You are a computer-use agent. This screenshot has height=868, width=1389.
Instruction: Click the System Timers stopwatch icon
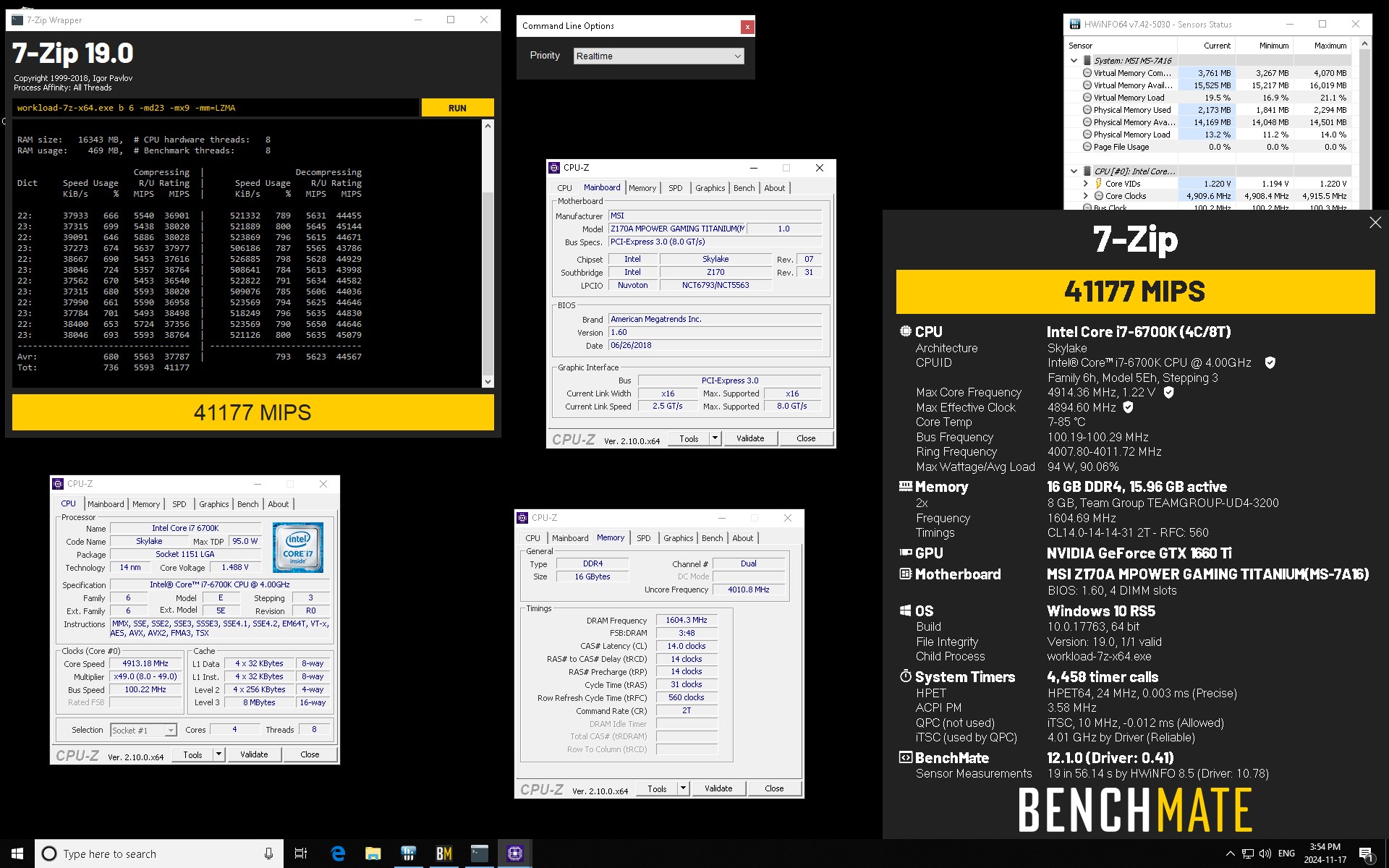point(905,676)
